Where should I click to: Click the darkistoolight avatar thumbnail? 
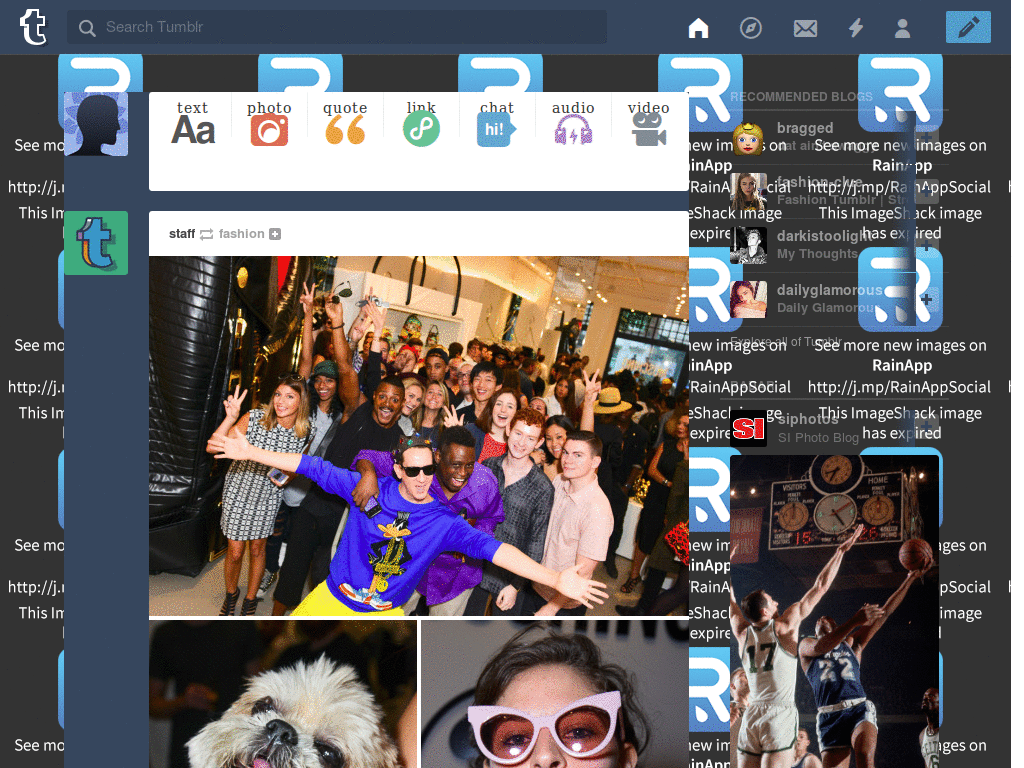(x=748, y=245)
